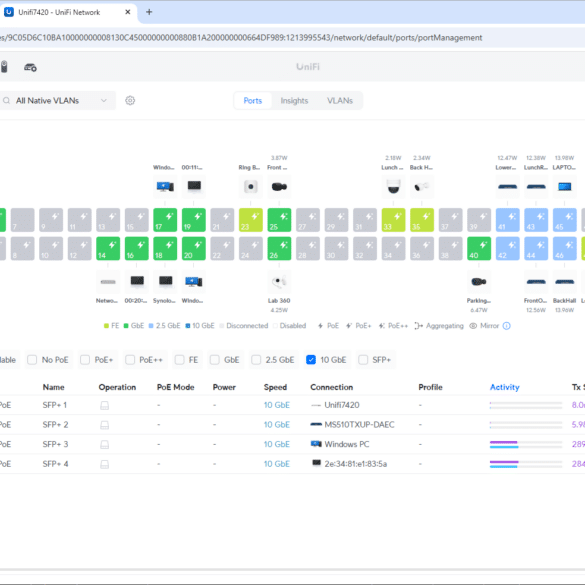Click the MS510TXUP-DAEC connection entry
585x585 pixels.
click(x=353, y=425)
